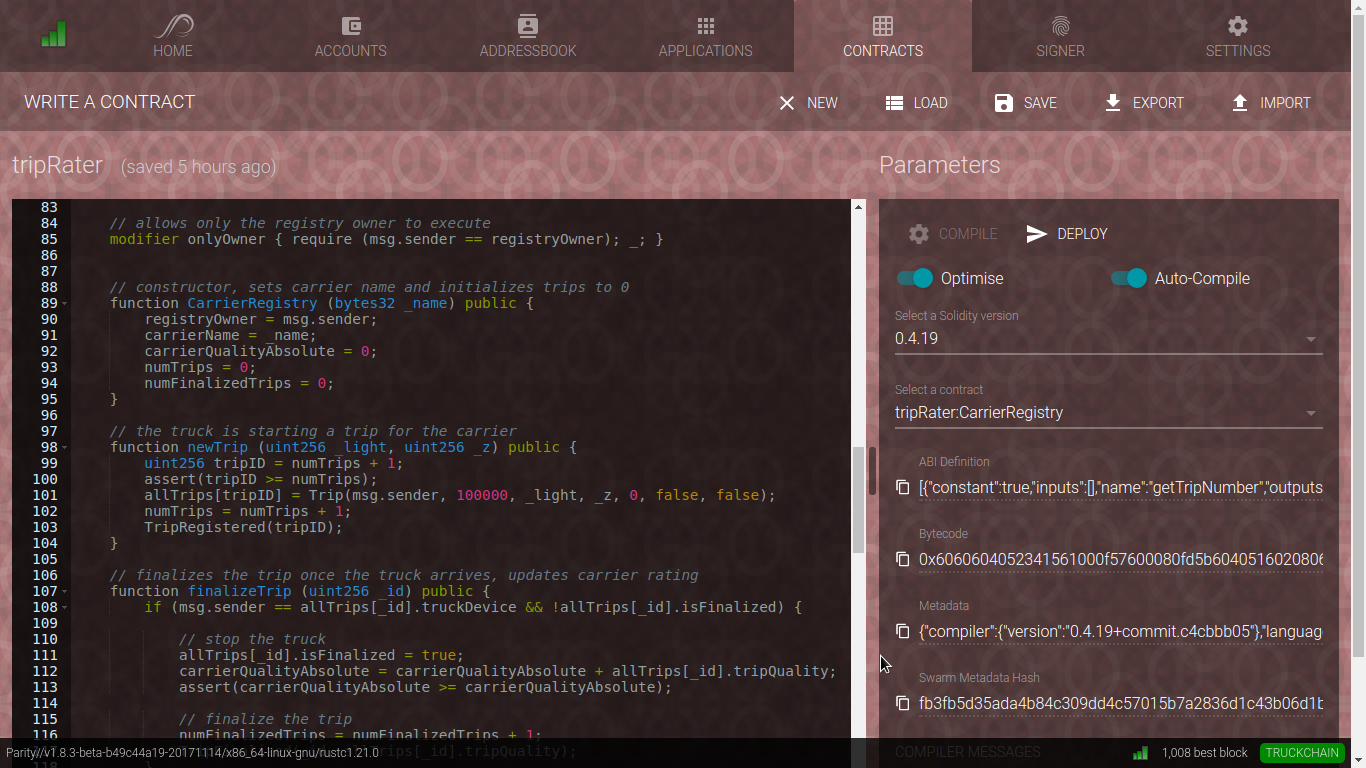Viewport: 1366px width, 768px height.
Task: Export the contract
Action: 1144,103
